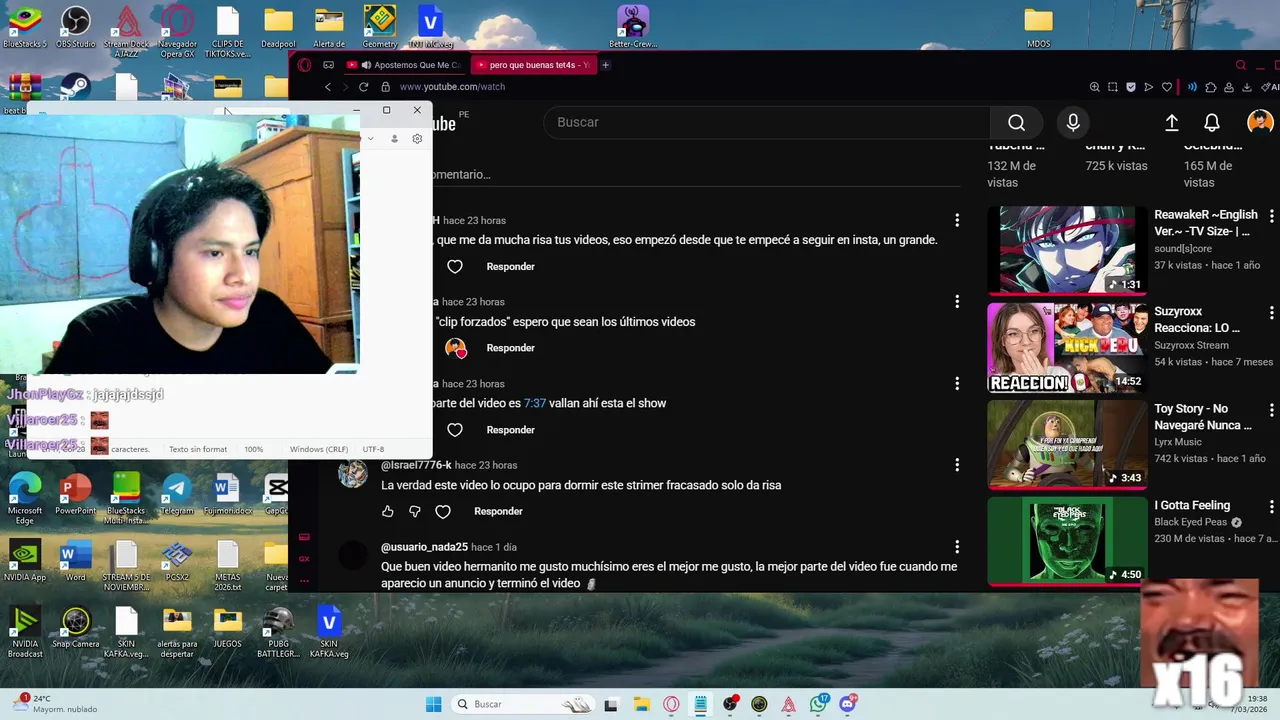Open GX Corner gamepad icon in Opera

(x=328, y=65)
